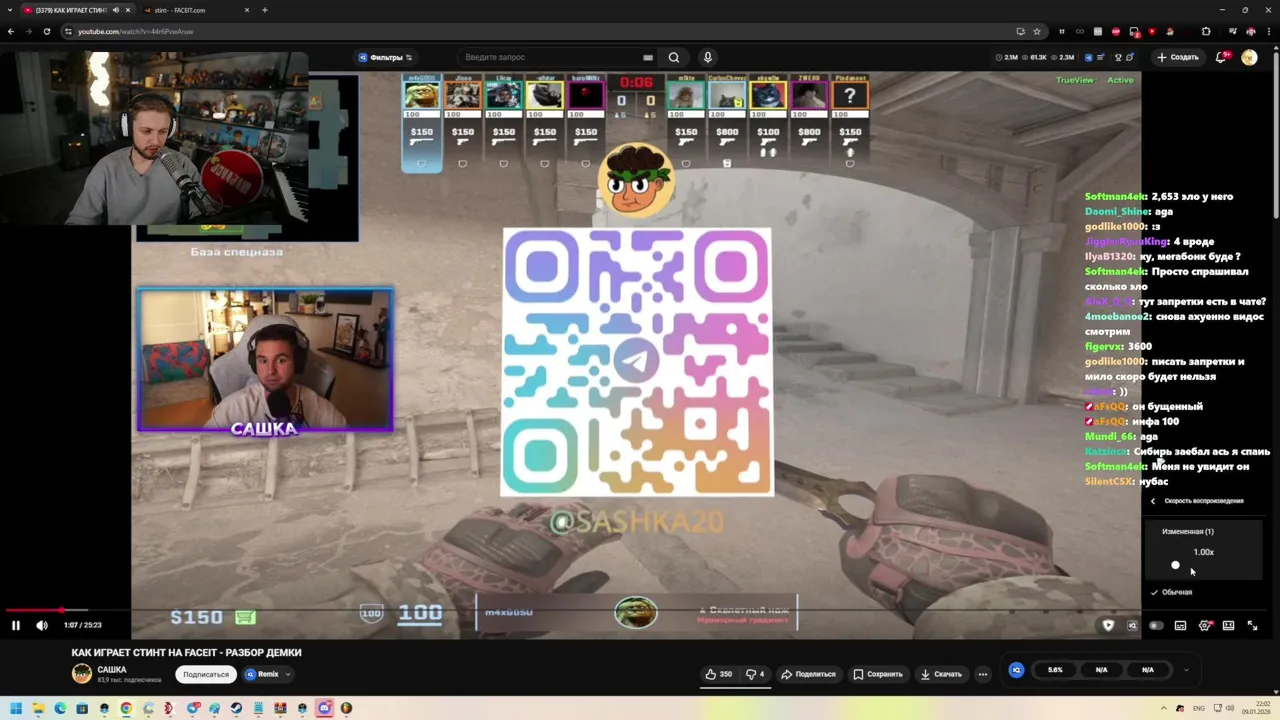
Task: Open YouTube notifications bell
Action: [x=1221, y=57]
